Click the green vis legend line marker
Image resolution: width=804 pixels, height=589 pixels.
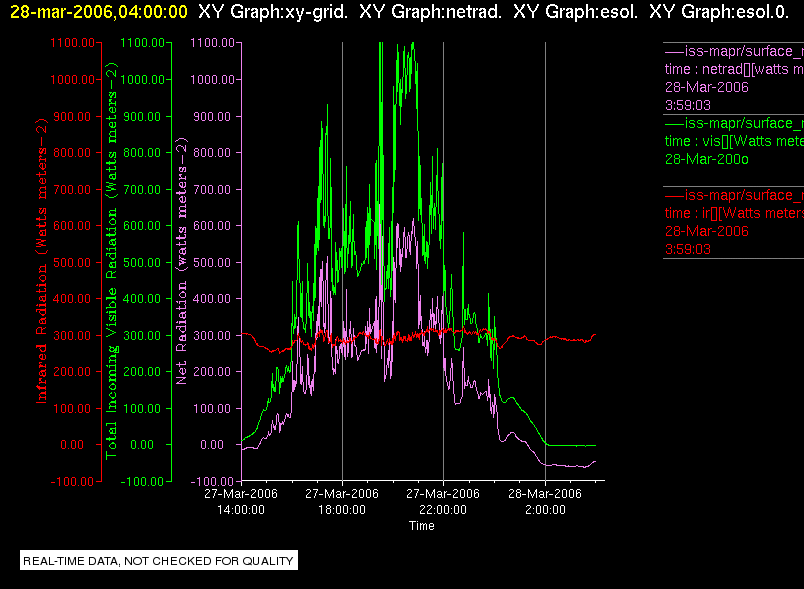pos(674,124)
